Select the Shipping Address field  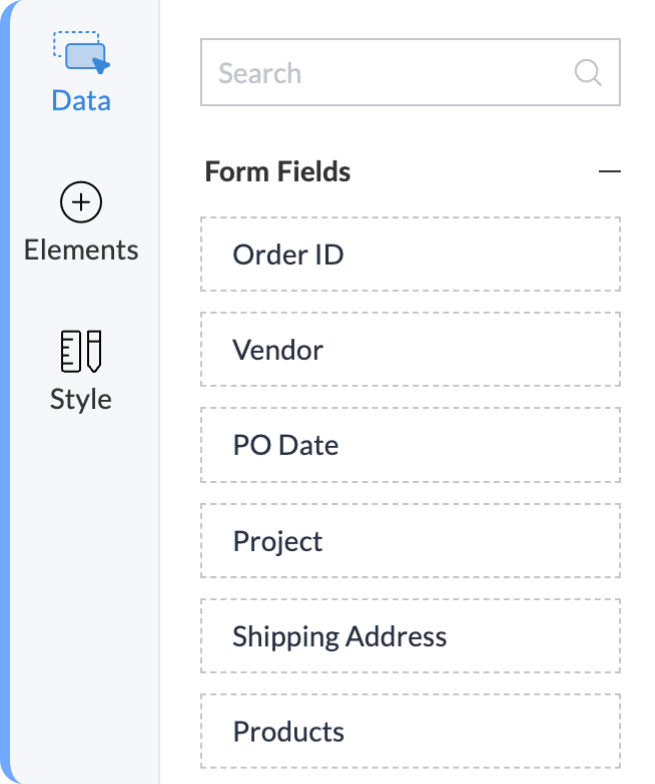pyautogui.click(x=410, y=636)
